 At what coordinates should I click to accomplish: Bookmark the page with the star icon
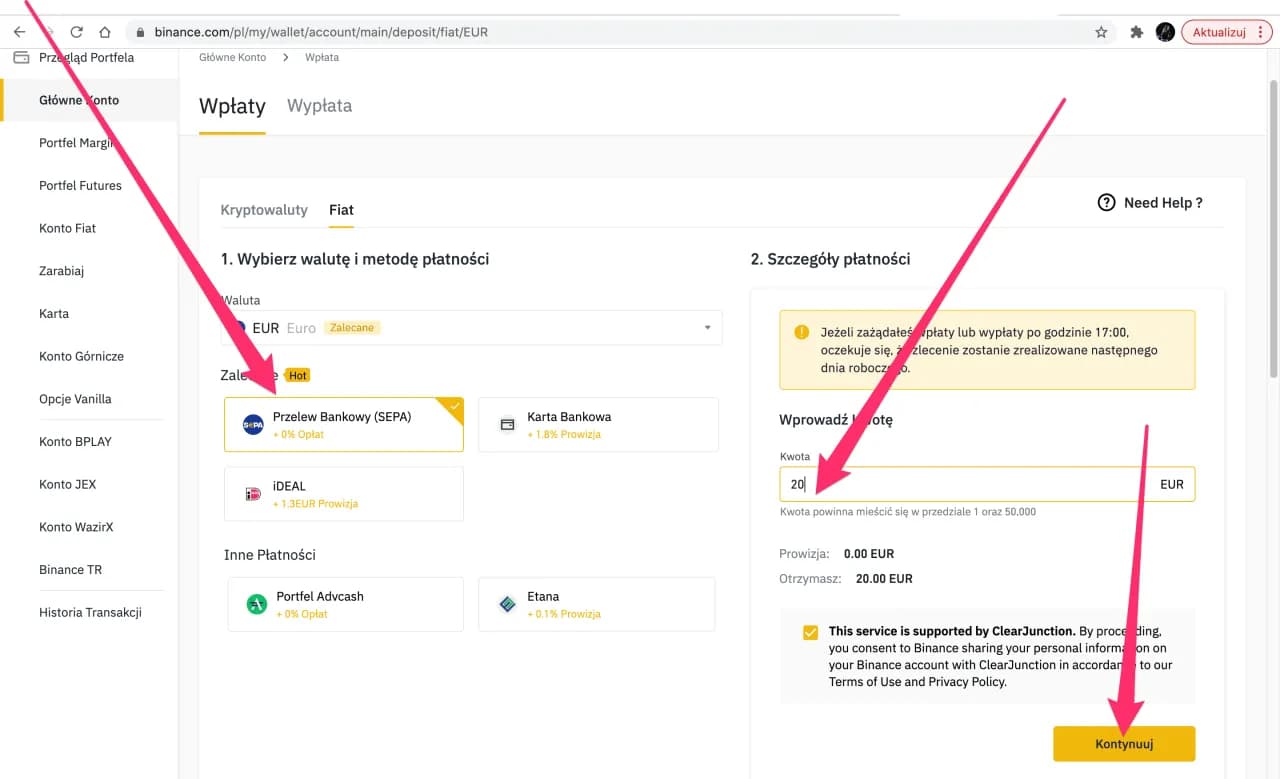[x=1101, y=31]
